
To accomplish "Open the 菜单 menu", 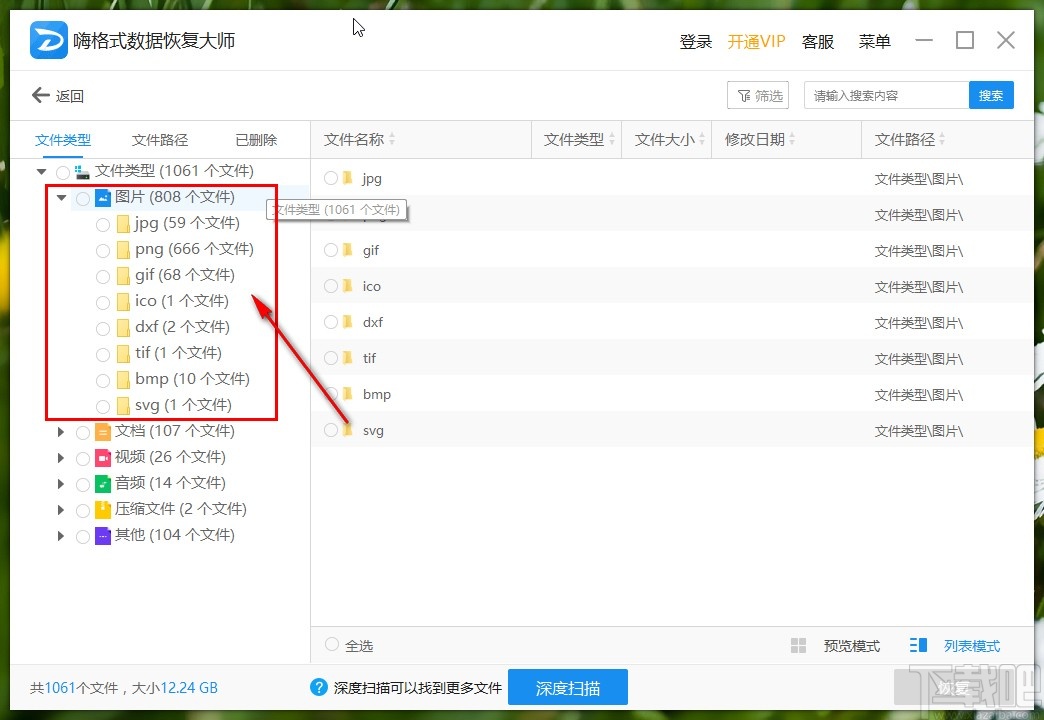I will tap(874, 41).
